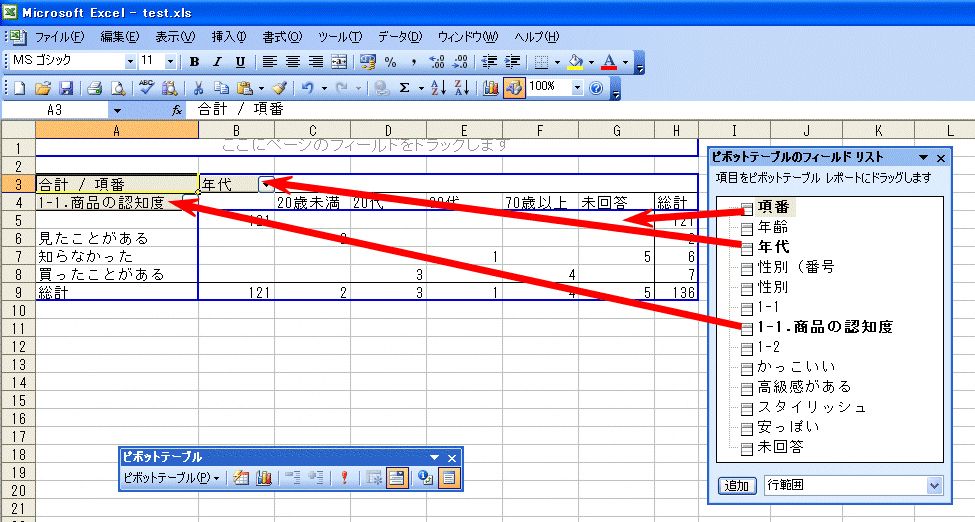Toggle Bold formatting
The height and width of the screenshot is (522, 975).
point(195,62)
